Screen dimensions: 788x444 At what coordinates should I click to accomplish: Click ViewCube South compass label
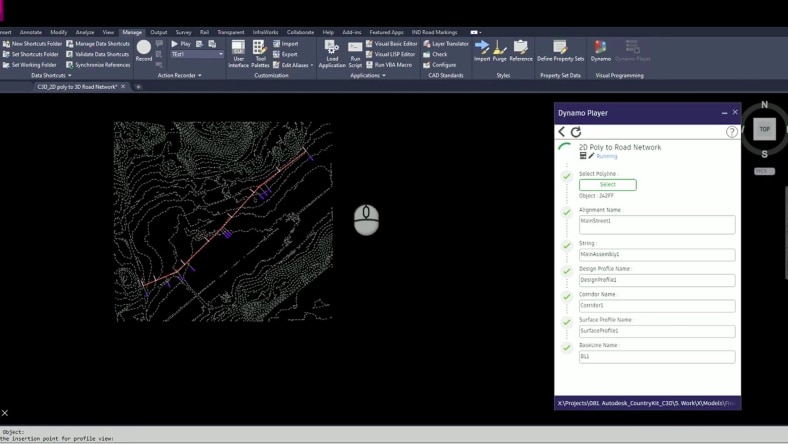click(x=764, y=154)
